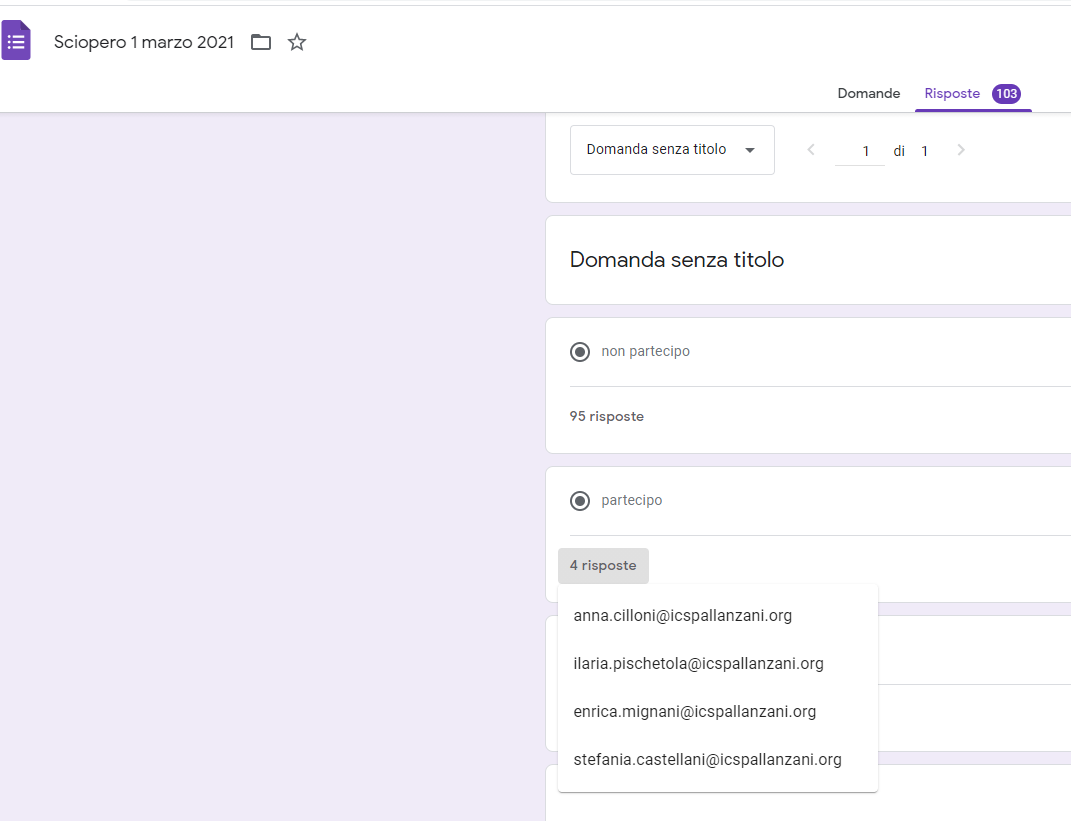Select enrica.mignani@icspallanzani.org respondent entry
This screenshot has width=1071, height=821.
(695, 712)
